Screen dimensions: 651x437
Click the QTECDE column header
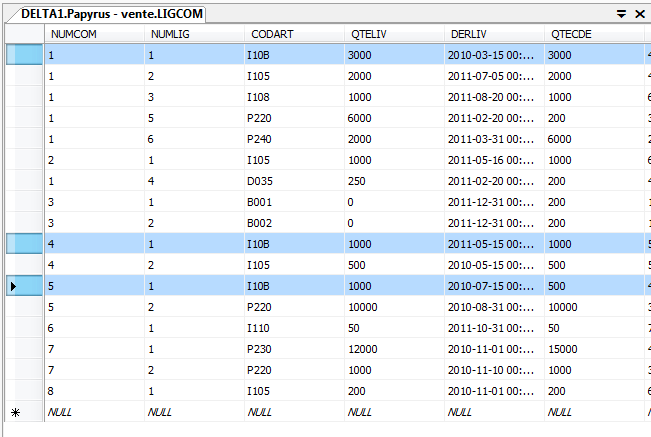(594, 33)
